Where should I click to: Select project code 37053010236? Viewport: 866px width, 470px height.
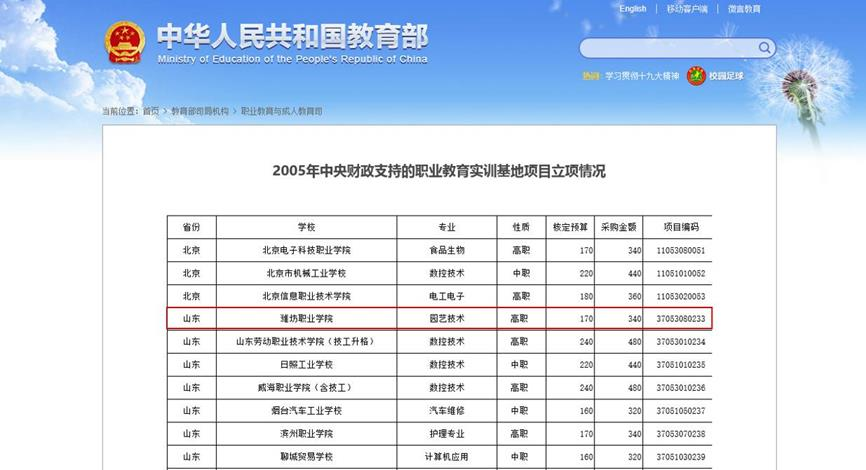[x=681, y=388]
